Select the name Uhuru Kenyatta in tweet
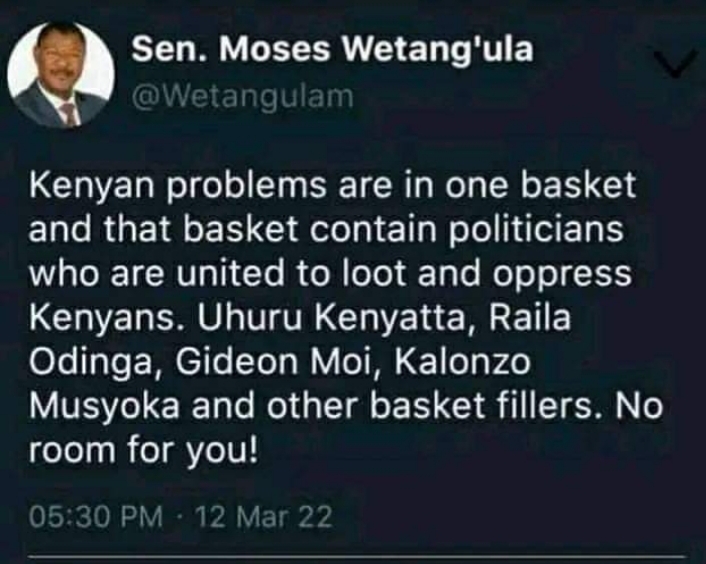This screenshot has width=706, height=564. [331, 318]
